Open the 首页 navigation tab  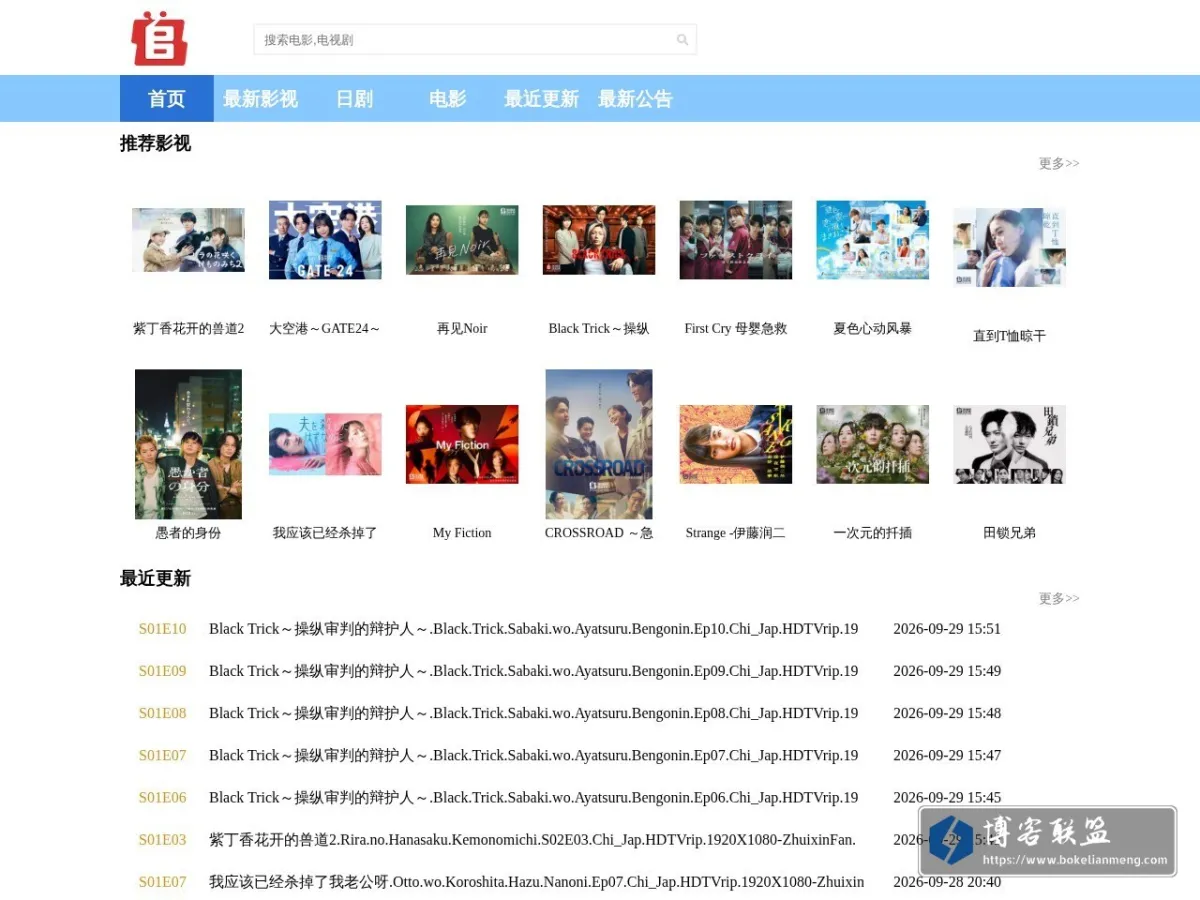pos(167,99)
